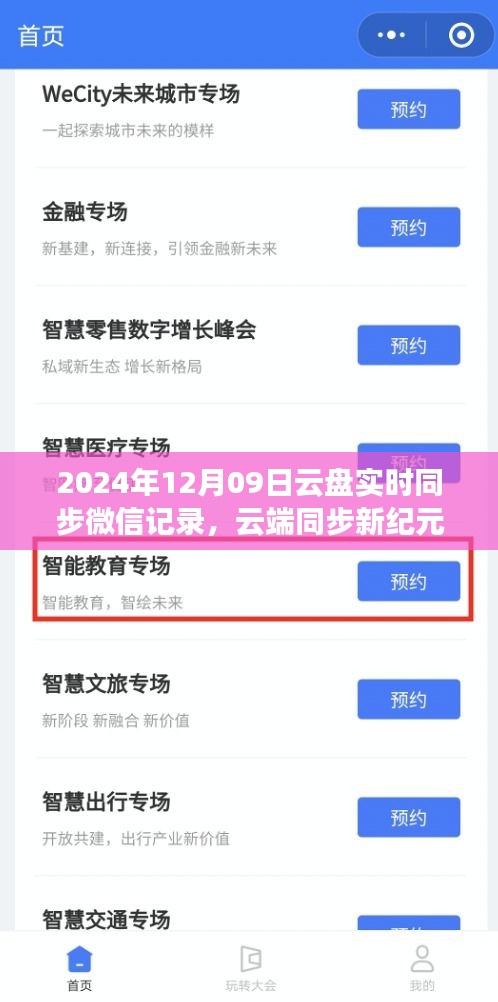This screenshot has width=498, height=1002.
Task: Reserve the 智慧零售数字增长峰会 session
Action: (x=409, y=345)
